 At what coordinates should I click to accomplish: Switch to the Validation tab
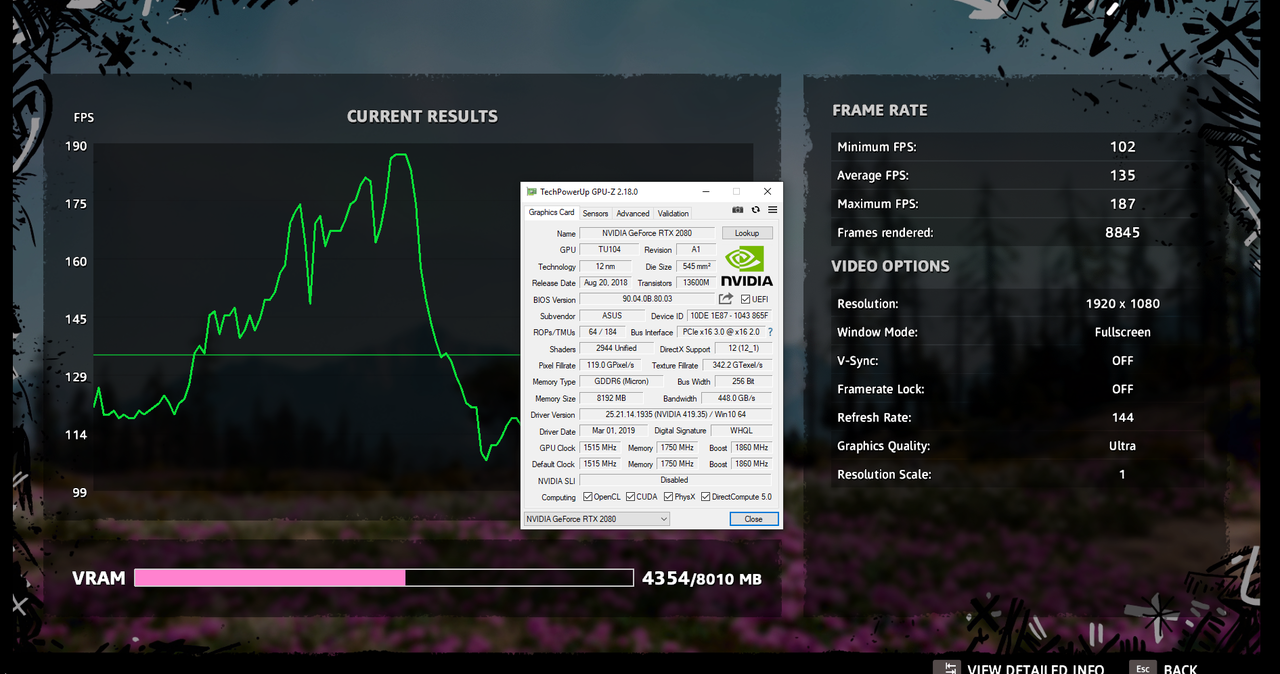click(673, 213)
